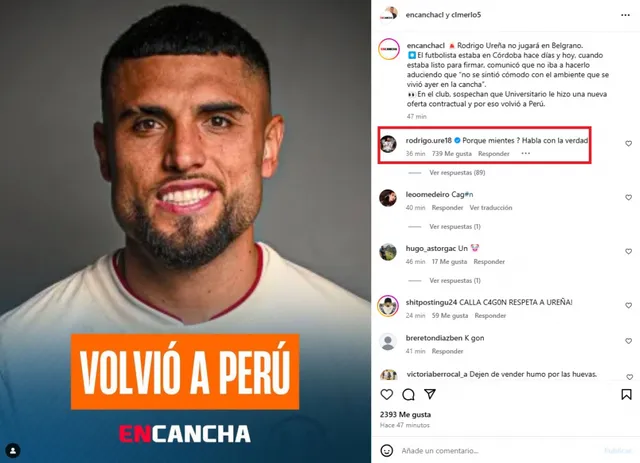
Task: Save post with bookmark icon
Action: (627, 394)
